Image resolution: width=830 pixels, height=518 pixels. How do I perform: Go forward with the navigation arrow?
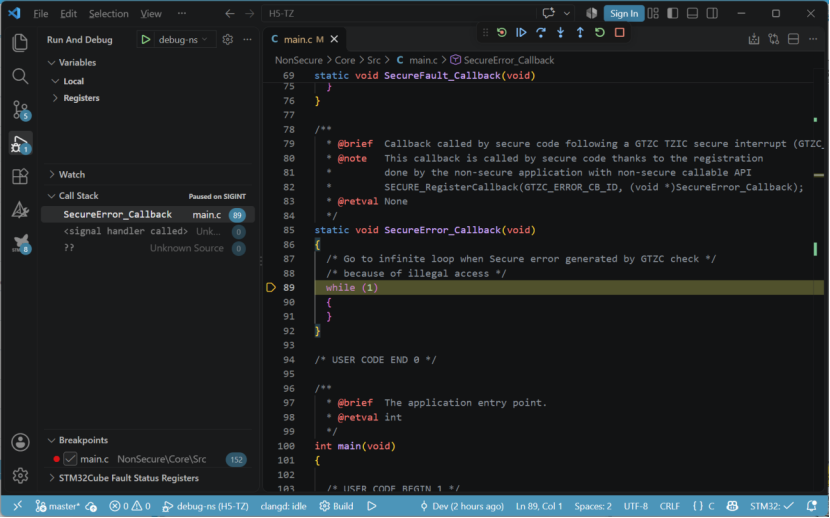click(x=249, y=13)
